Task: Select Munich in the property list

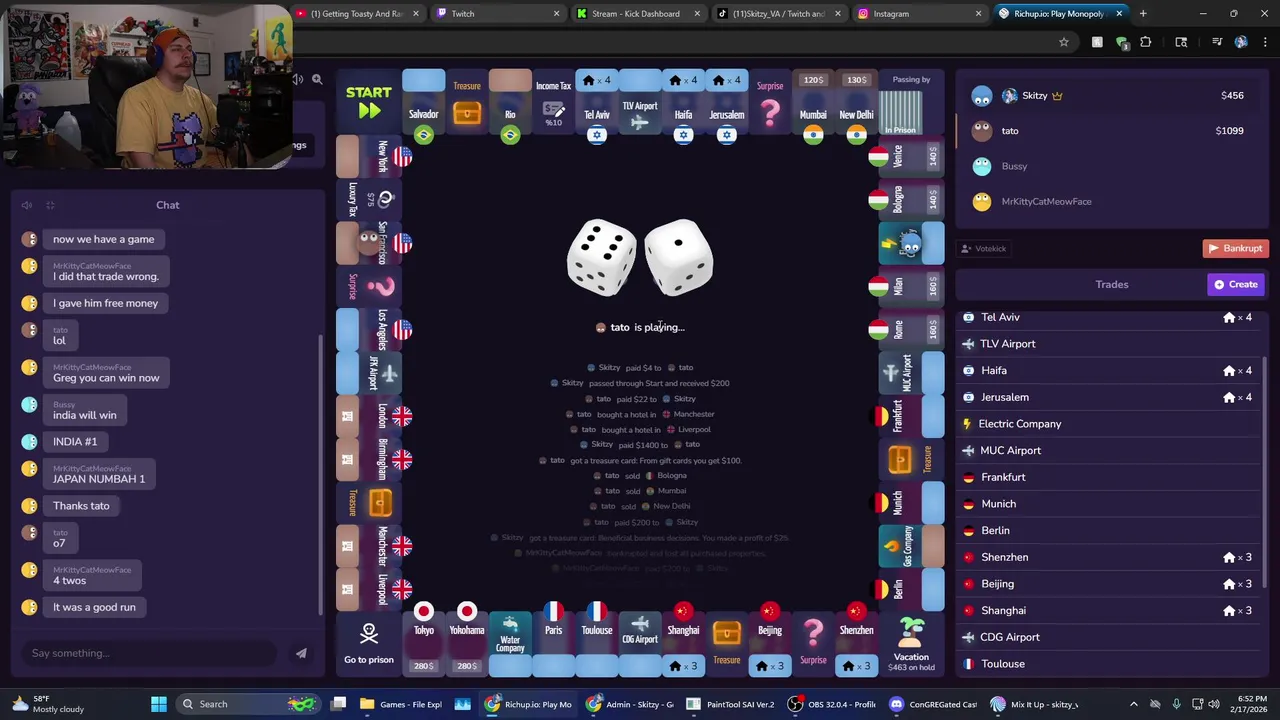Action: pos(1108,504)
